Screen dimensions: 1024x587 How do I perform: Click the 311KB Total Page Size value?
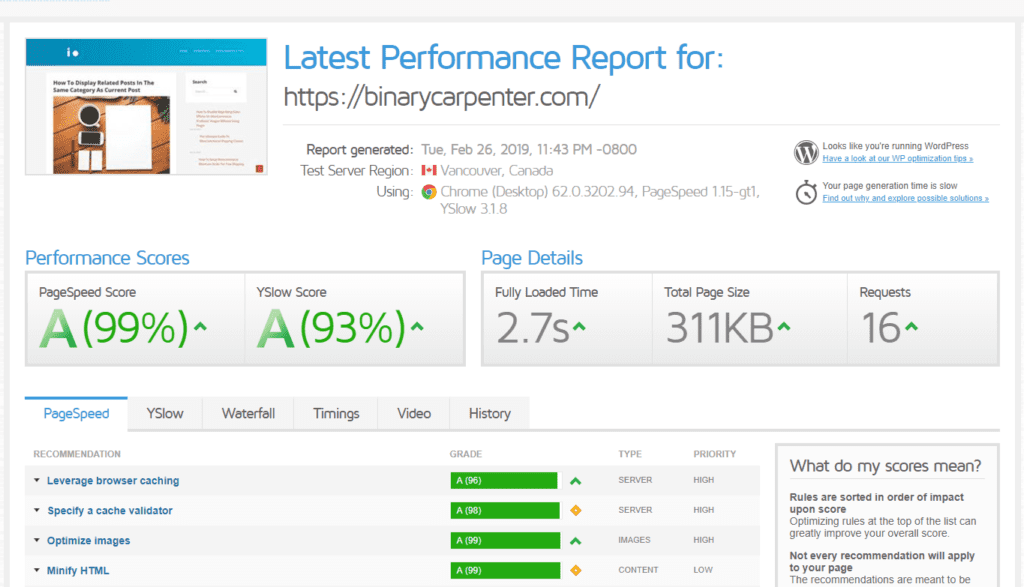719,327
